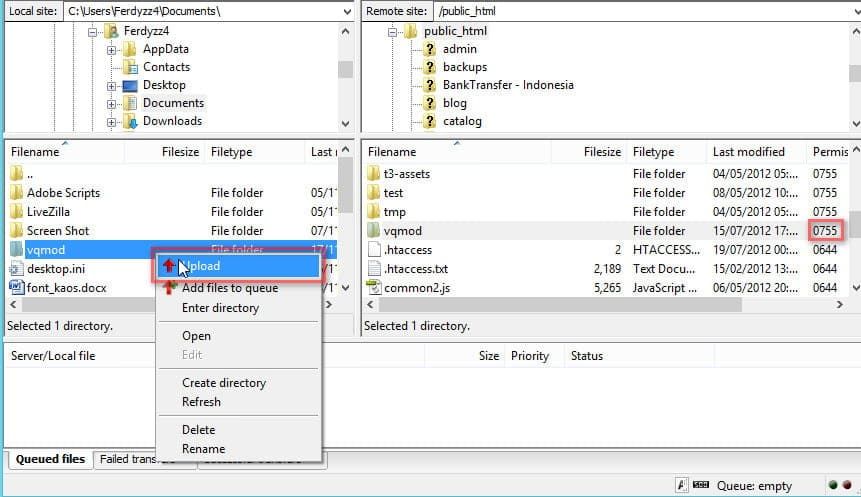Click Rename in the context menu
Image resolution: width=861 pixels, height=497 pixels.
tap(203, 449)
